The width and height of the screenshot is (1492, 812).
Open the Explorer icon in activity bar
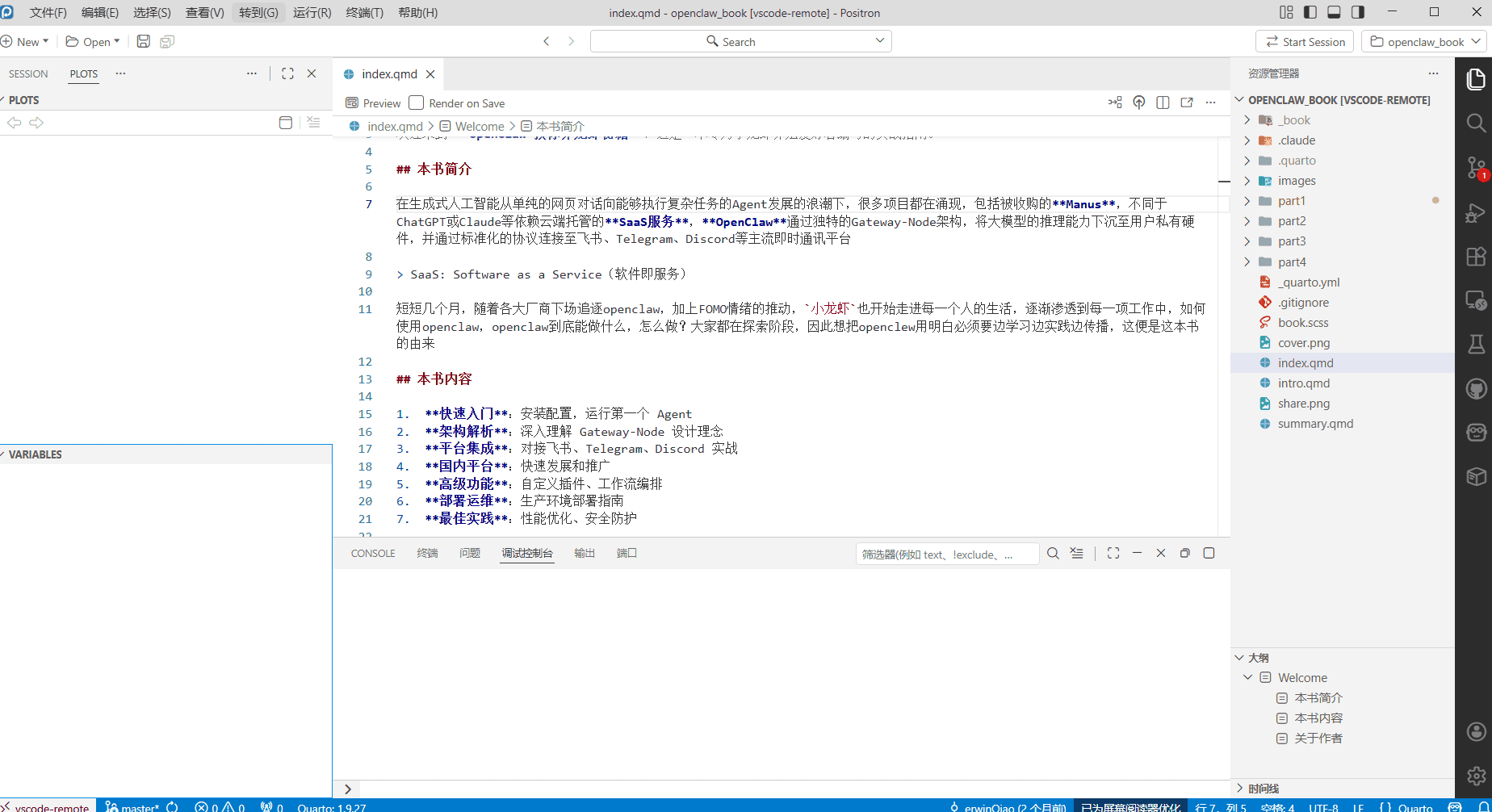point(1476,79)
